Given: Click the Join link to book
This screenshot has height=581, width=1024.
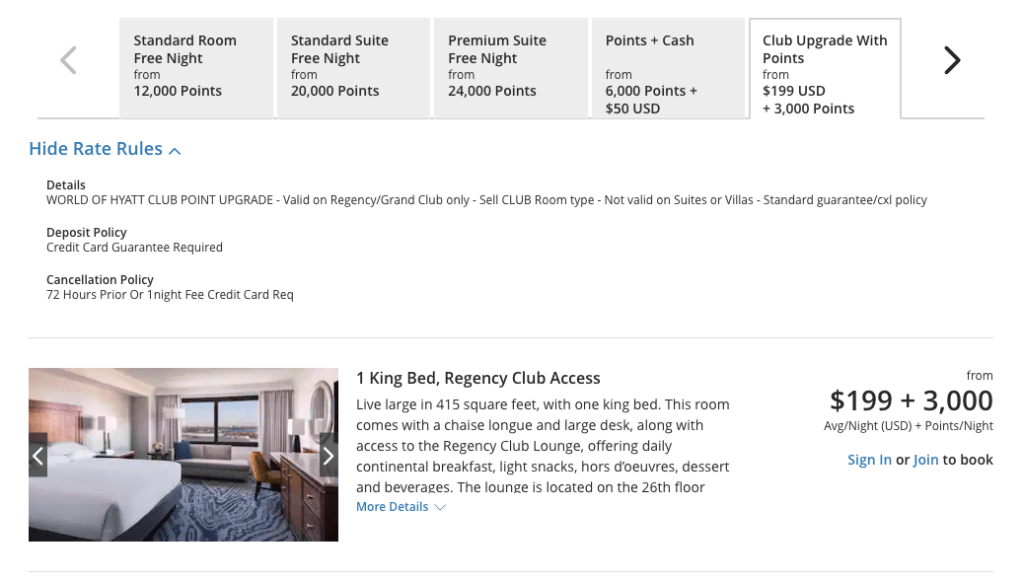Looking at the screenshot, I should point(925,460).
